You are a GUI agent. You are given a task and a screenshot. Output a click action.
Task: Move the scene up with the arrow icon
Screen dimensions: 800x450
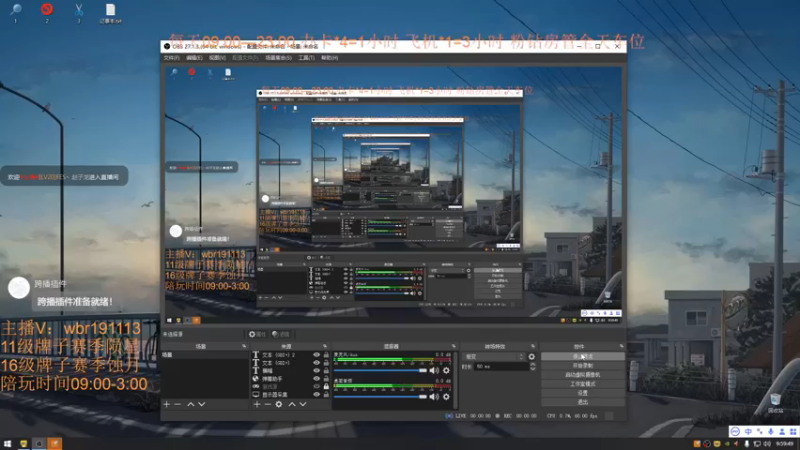click(190, 404)
